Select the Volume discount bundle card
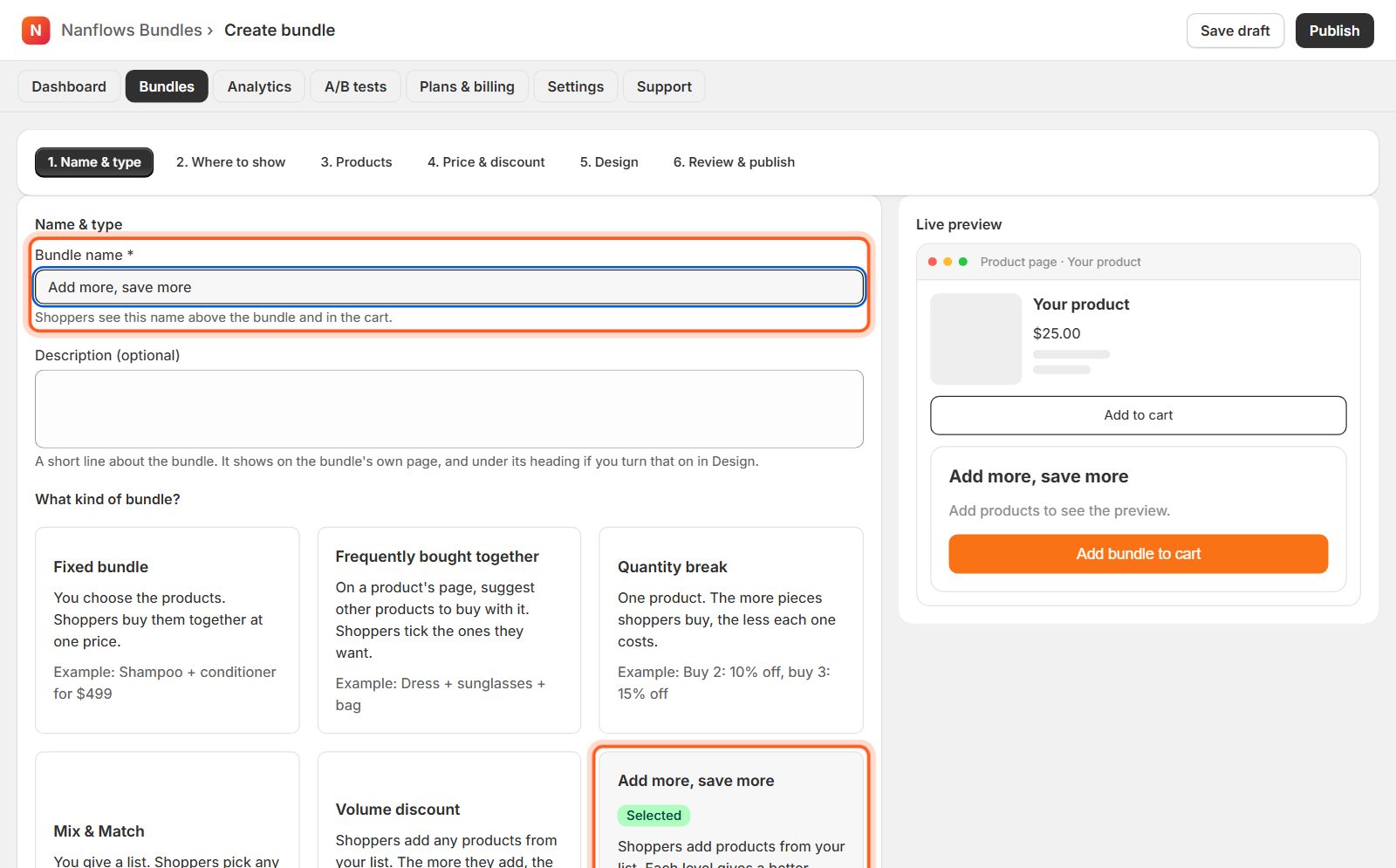The height and width of the screenshot is (868, 1396). coord(449,810)
